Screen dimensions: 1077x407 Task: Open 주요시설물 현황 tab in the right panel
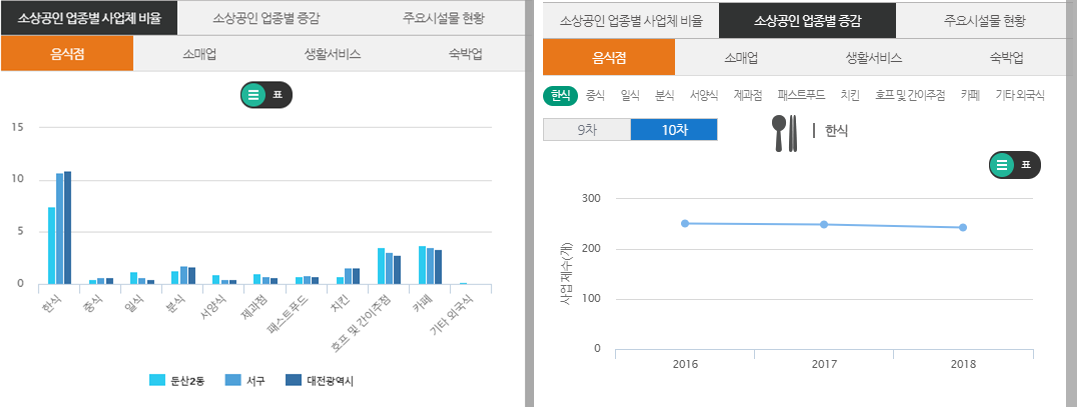[984, 20]
